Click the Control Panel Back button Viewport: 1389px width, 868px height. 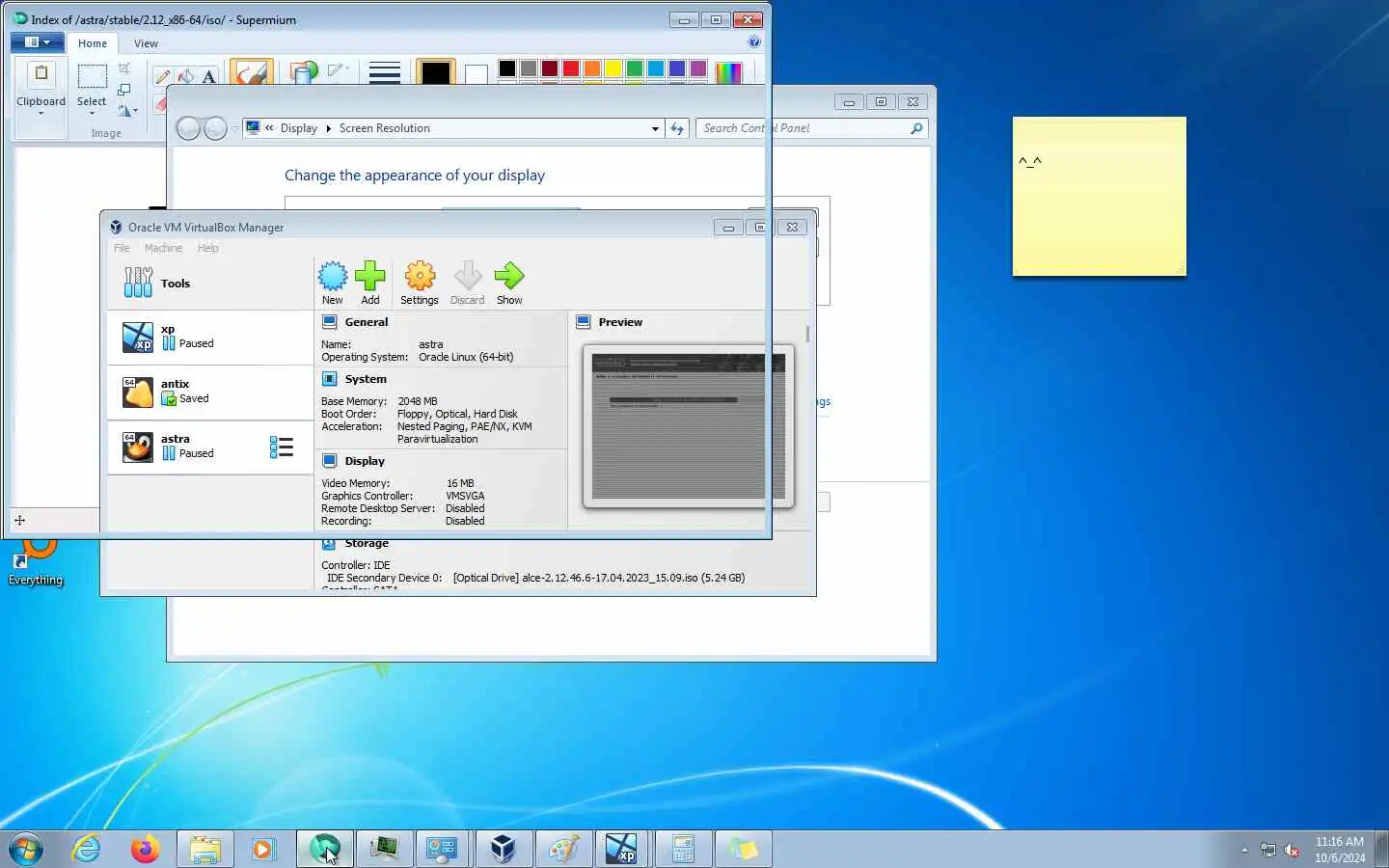click(188, 128)
